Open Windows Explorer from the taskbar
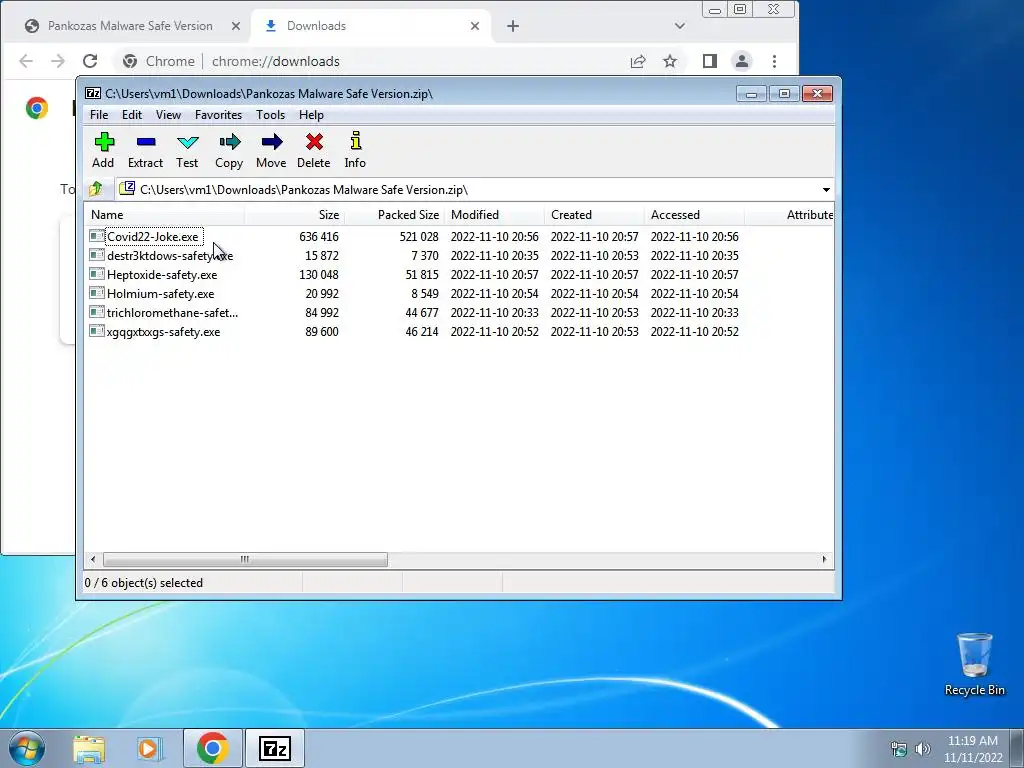Image resolution: width=1024 pixels, height=768 pixels. pos(89,748)
